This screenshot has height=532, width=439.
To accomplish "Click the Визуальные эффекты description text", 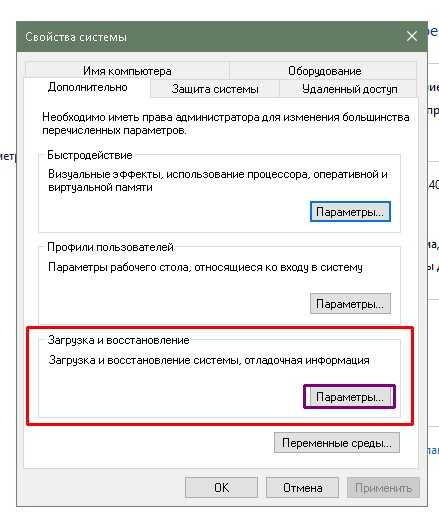I will coord(218,180).
